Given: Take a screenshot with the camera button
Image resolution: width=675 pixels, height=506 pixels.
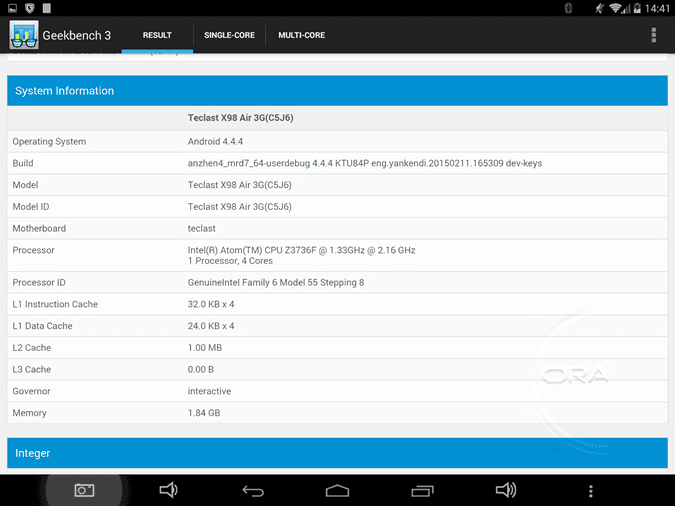Looking at the screenshot, I should click(84, 490).
